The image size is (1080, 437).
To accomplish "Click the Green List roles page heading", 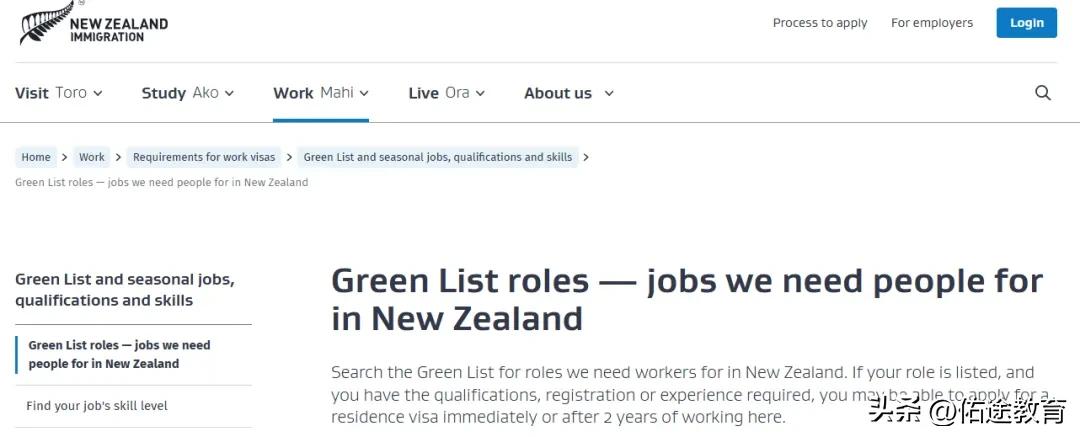I will coord(686,299).
